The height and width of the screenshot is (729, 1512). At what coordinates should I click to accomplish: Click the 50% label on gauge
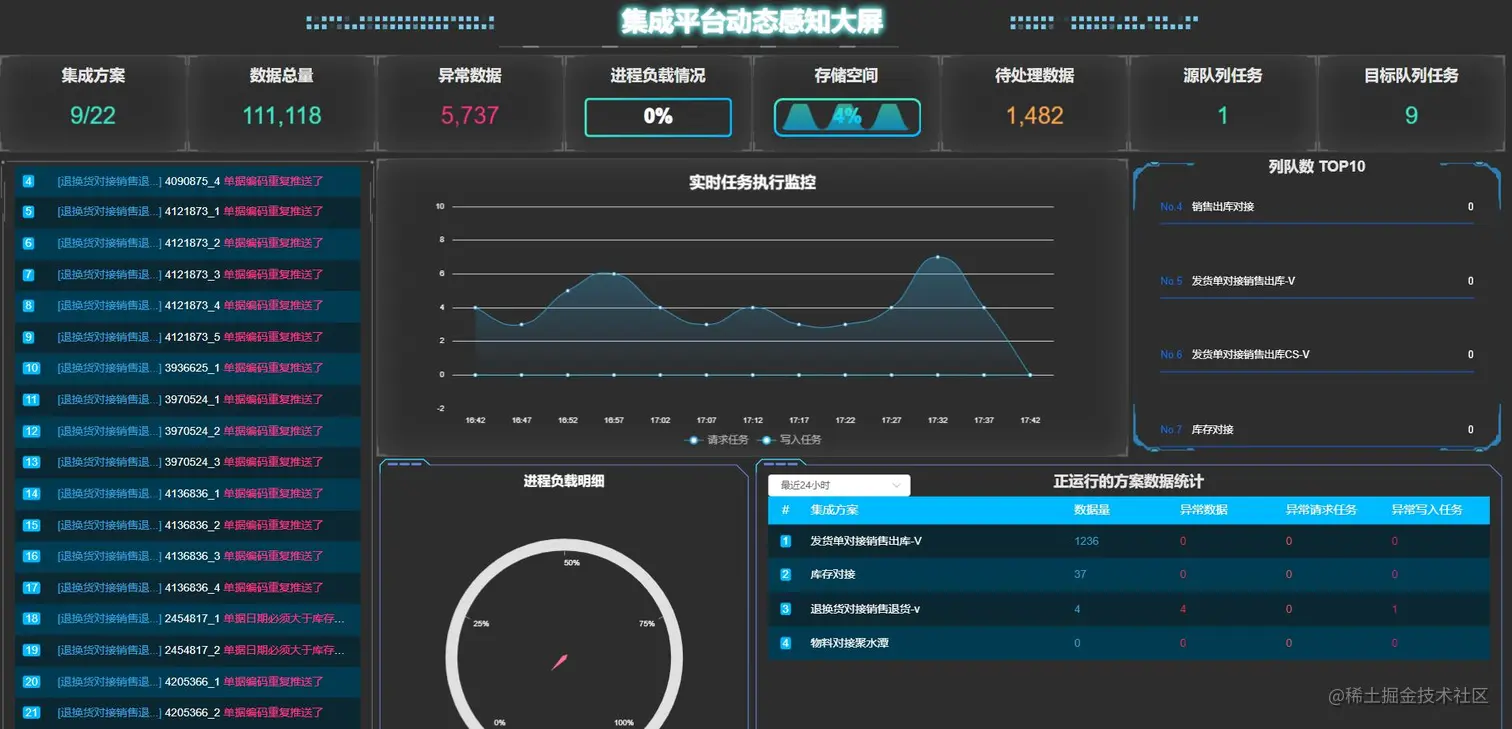point(572,563)
